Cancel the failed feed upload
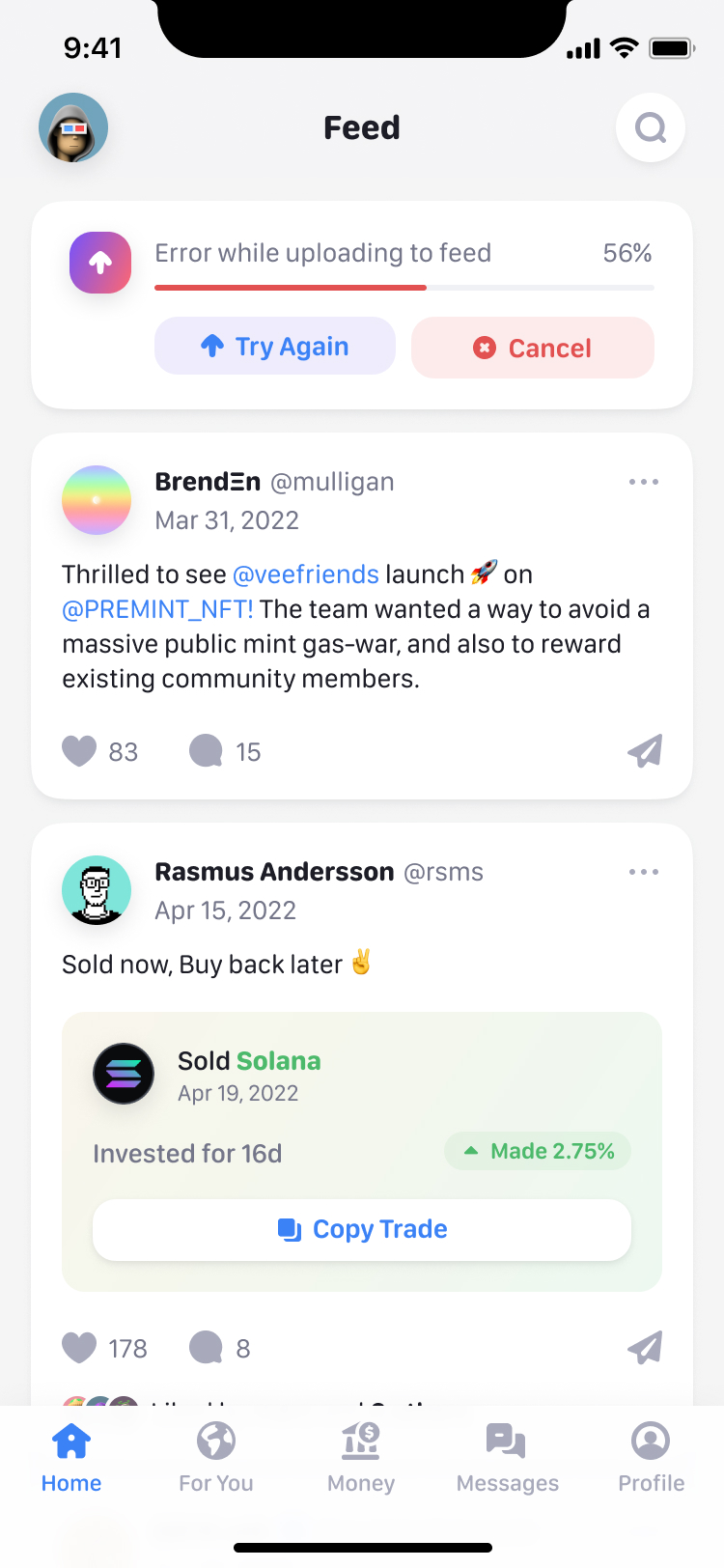This screenshot has width=724, height=1568. coord(533,348)
